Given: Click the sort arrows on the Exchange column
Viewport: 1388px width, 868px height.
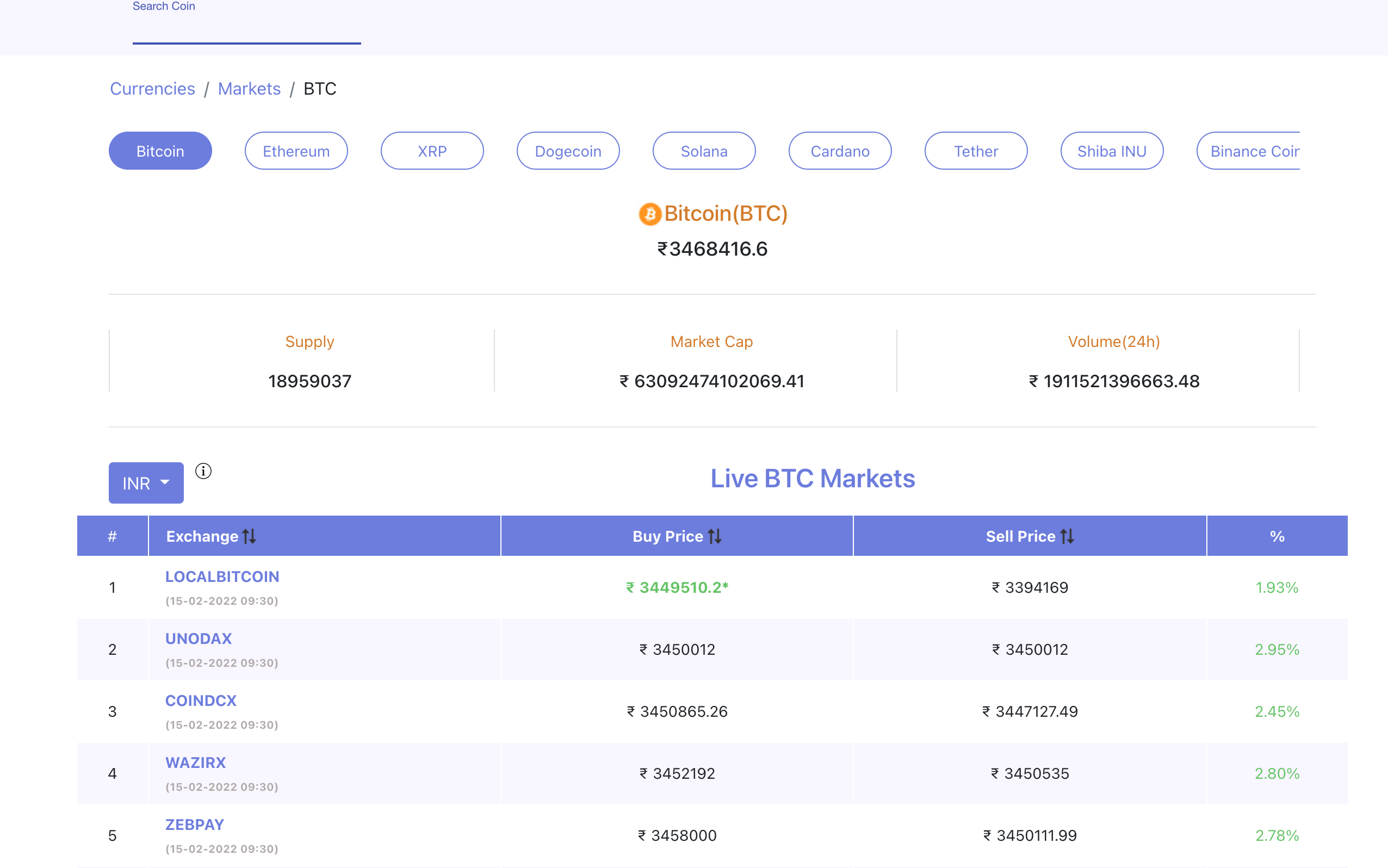Looking at the screenshot, I should coord(250,536).
